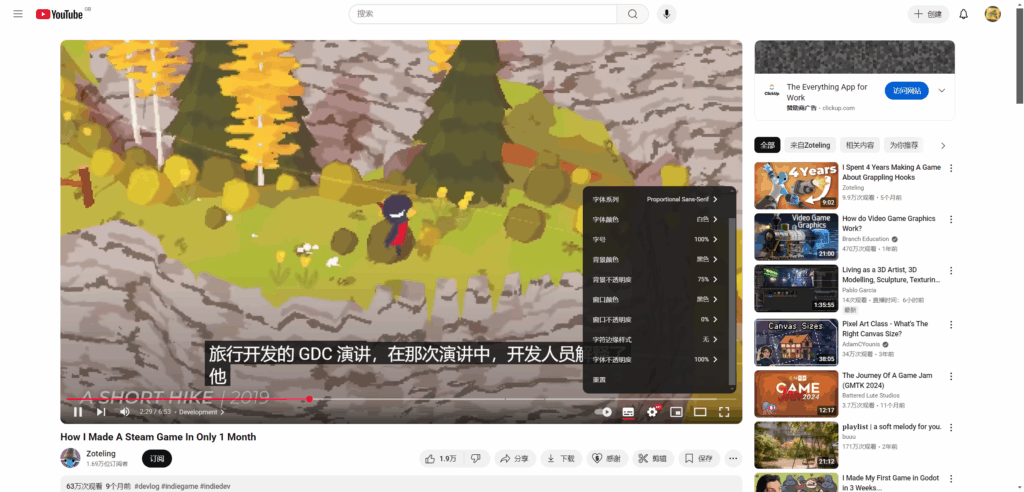Open "Living as a 3D Artist" video title

(891, 274)
